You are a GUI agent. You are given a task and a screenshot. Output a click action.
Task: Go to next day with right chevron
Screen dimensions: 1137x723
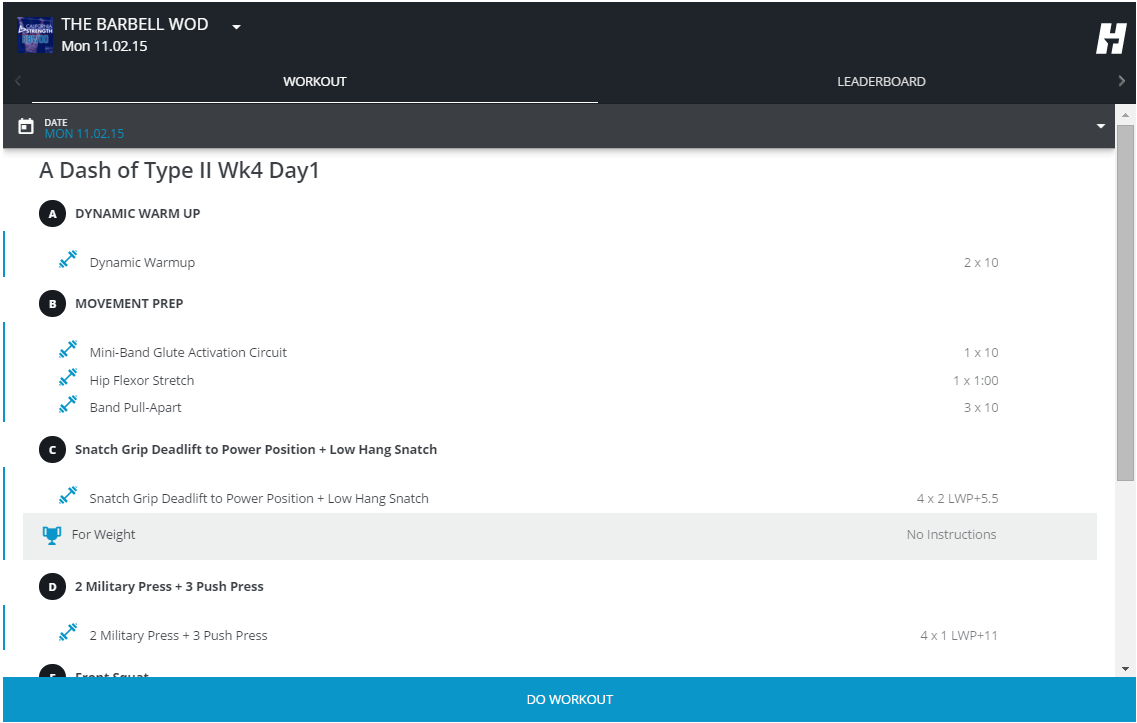click(x=1121, y=80)
